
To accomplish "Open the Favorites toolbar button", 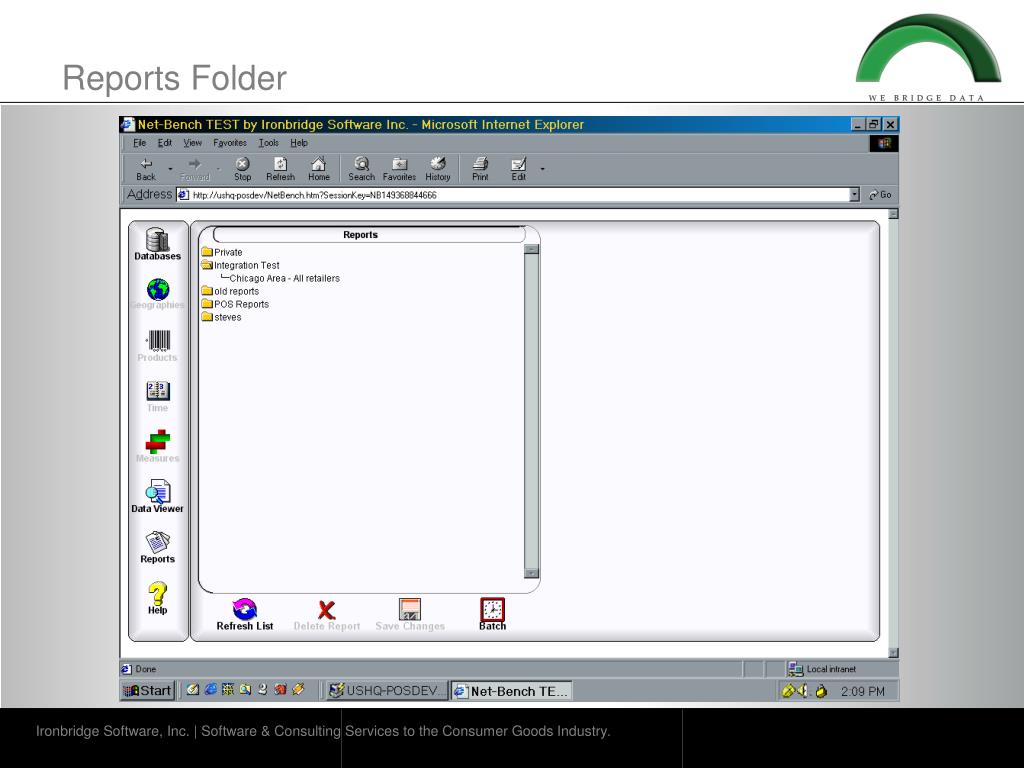I will click(399, 168).
